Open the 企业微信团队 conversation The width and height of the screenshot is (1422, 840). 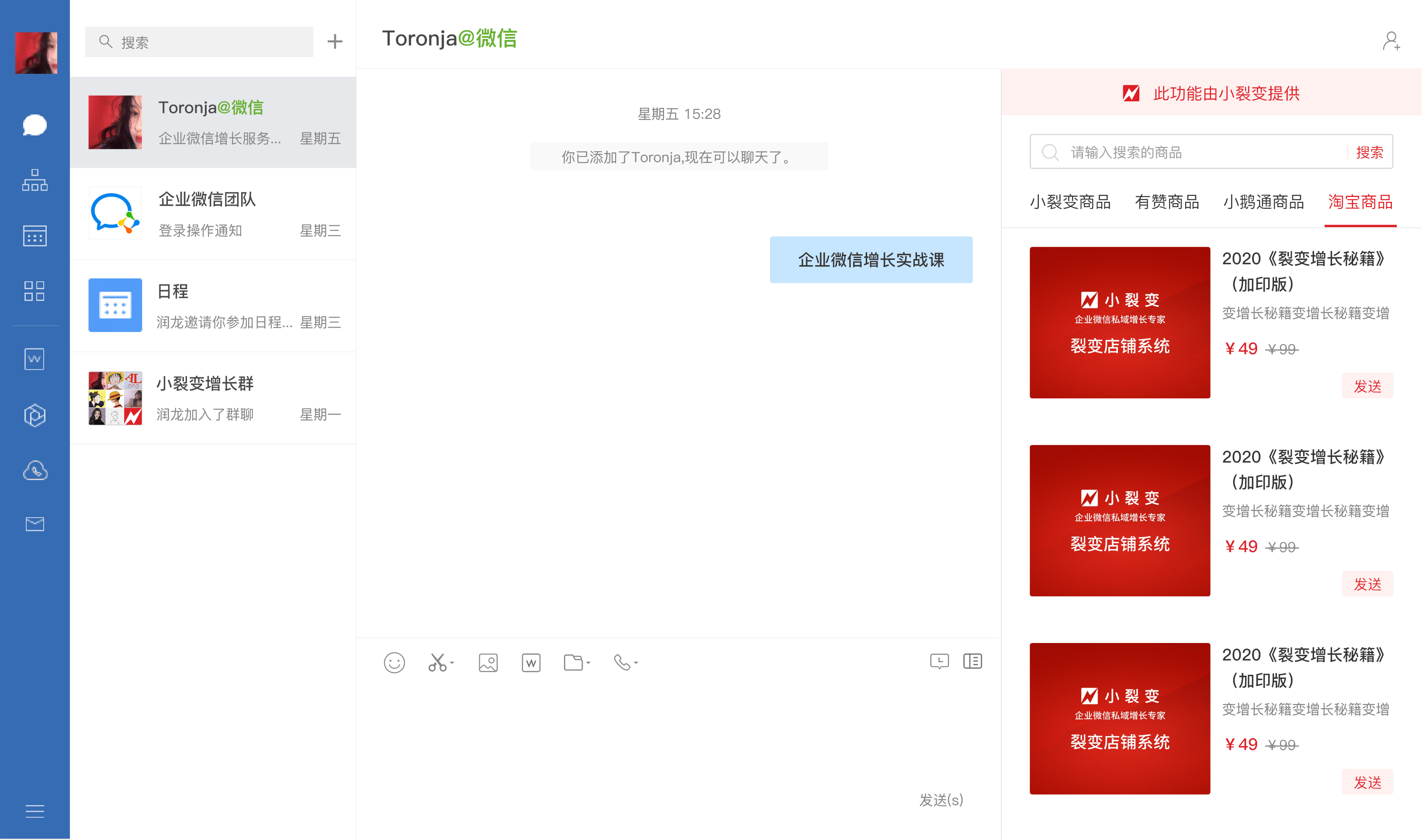213,214
